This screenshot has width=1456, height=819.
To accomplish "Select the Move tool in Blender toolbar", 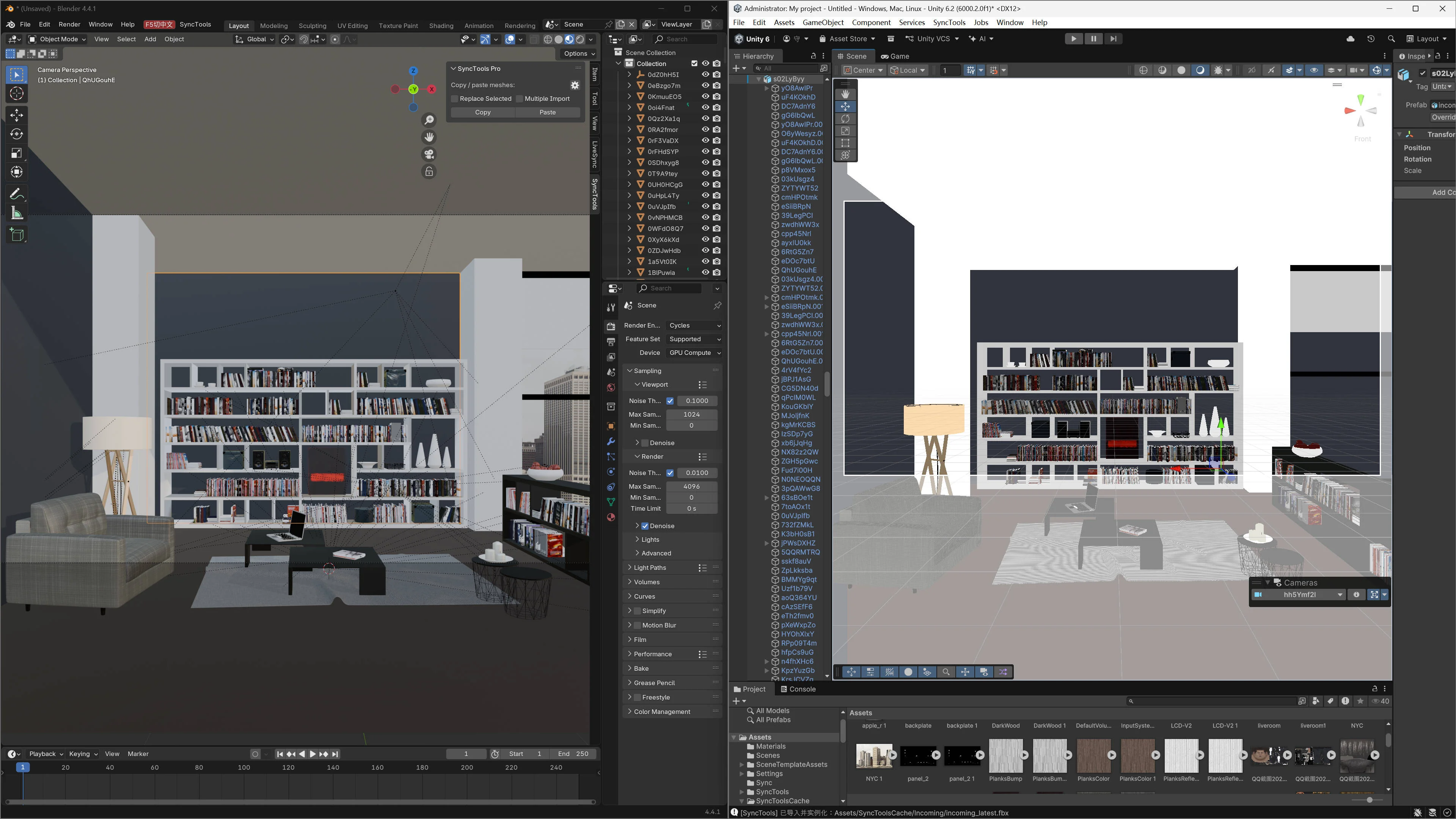I will coord(16,115).
